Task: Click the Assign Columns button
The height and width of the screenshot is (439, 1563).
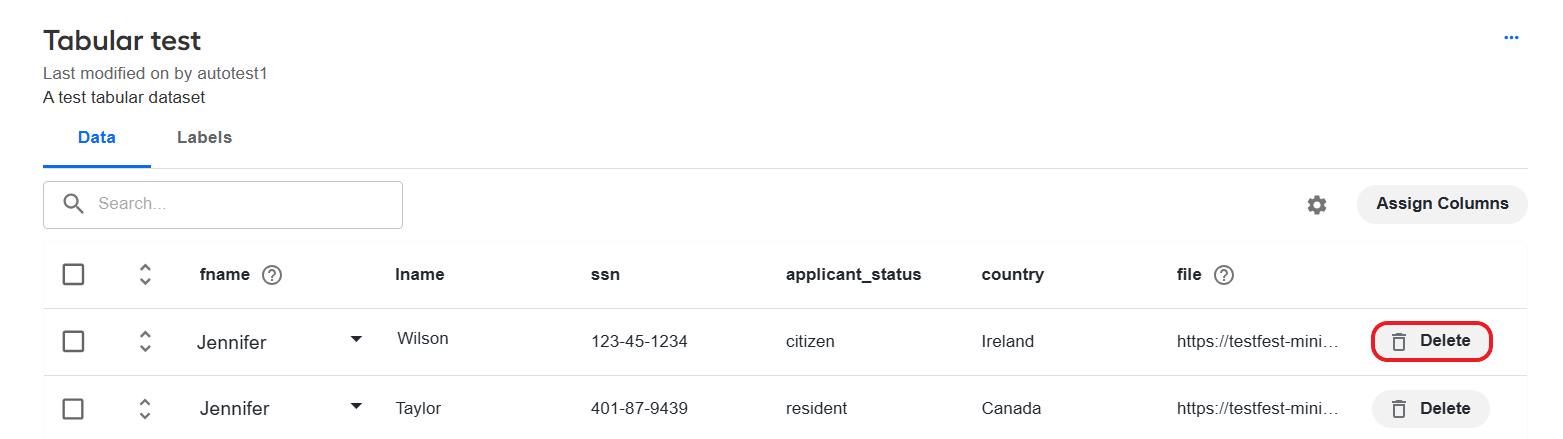Action: point(1442,204)
